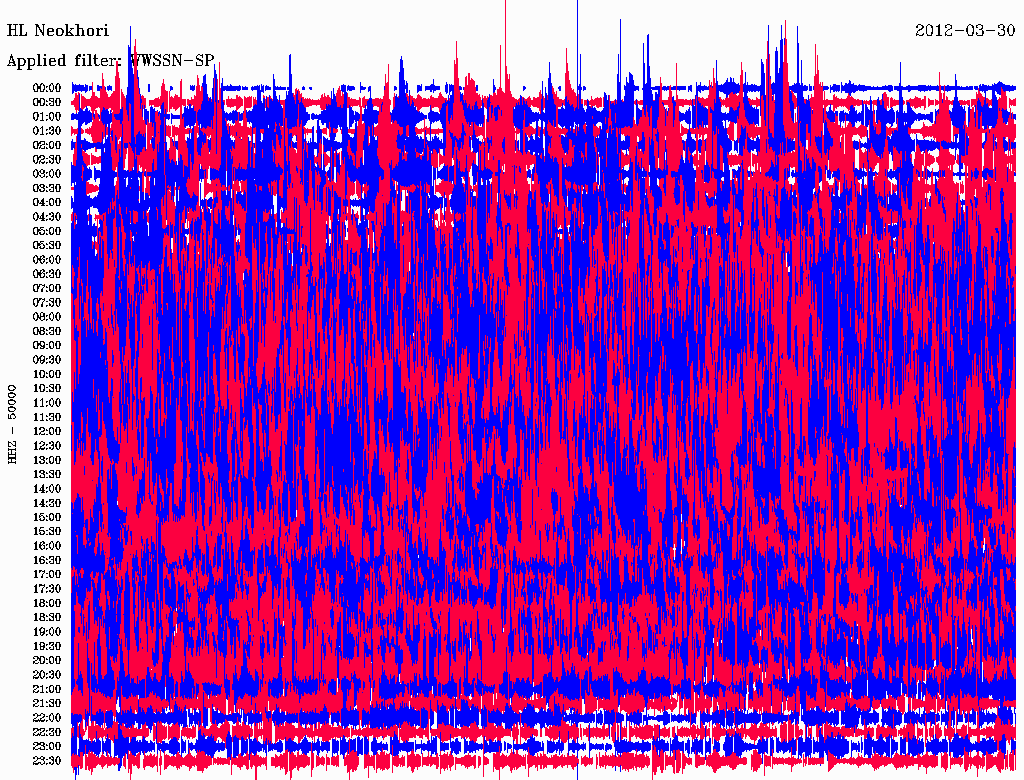The image size is (1024, 780).
Task: Select the 19:30 time row label
Action: (x=47, y=646)
